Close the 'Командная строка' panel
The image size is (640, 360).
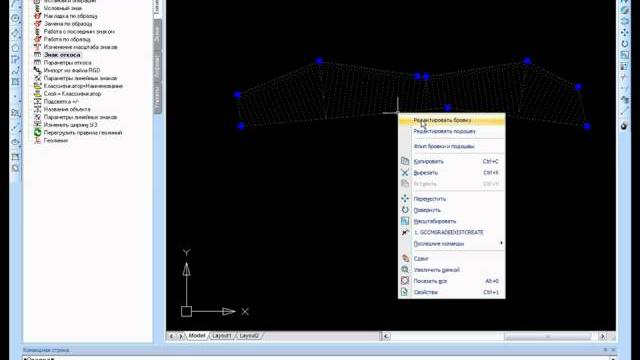pyautogui.click(x=613, y=350)
